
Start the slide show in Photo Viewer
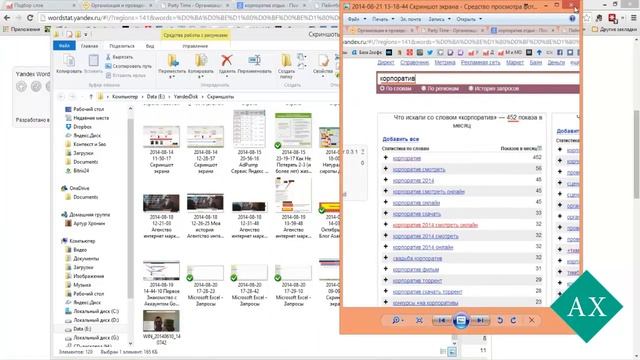tap(461, 320)
